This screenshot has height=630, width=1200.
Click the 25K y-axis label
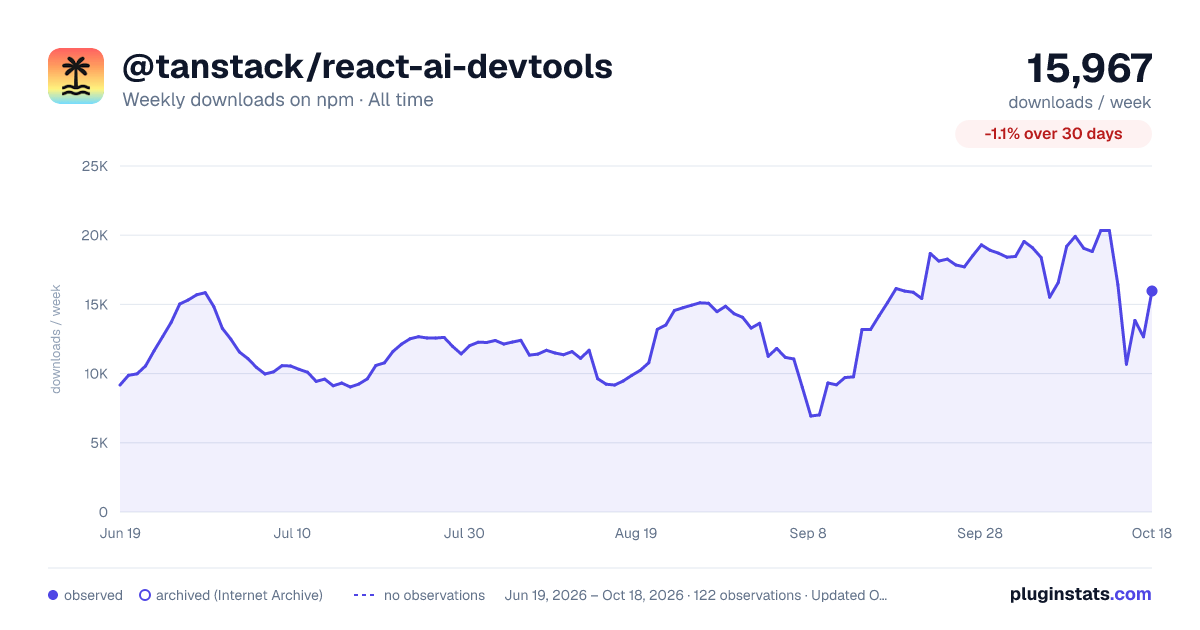(x=94, y=166)
